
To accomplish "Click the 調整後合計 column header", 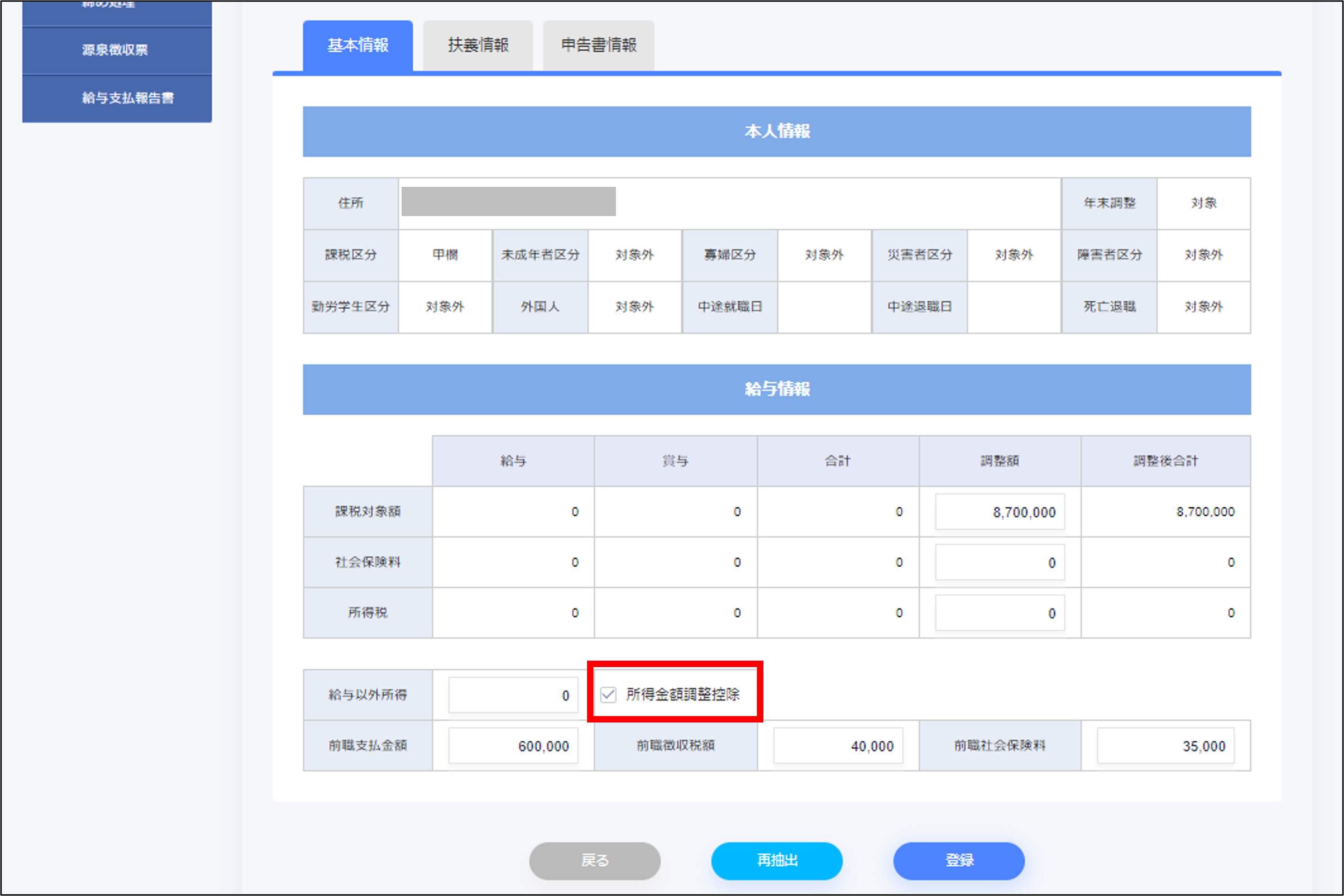I will (1166, 461).
